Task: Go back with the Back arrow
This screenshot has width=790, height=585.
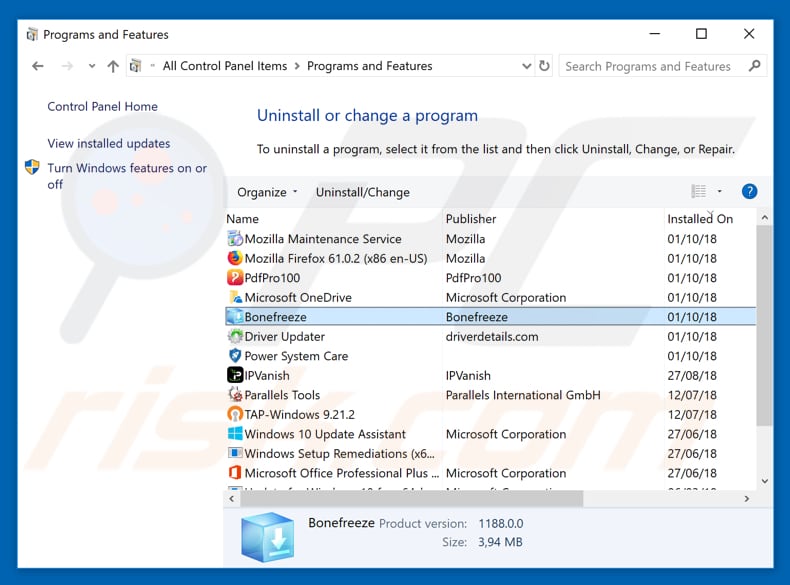Action: 38,66
